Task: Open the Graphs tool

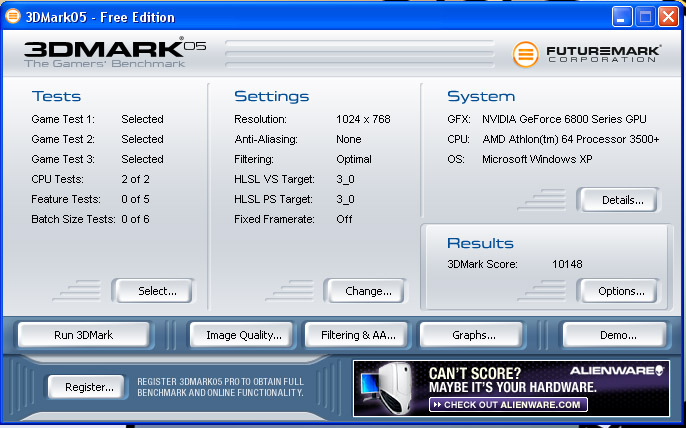Action: [471, 335]
